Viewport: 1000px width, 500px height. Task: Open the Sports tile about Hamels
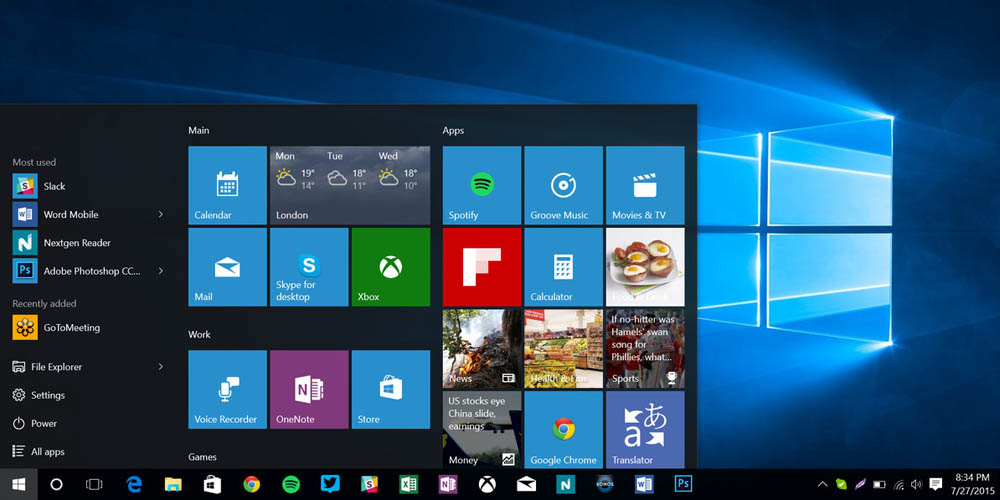click(645, 348)
